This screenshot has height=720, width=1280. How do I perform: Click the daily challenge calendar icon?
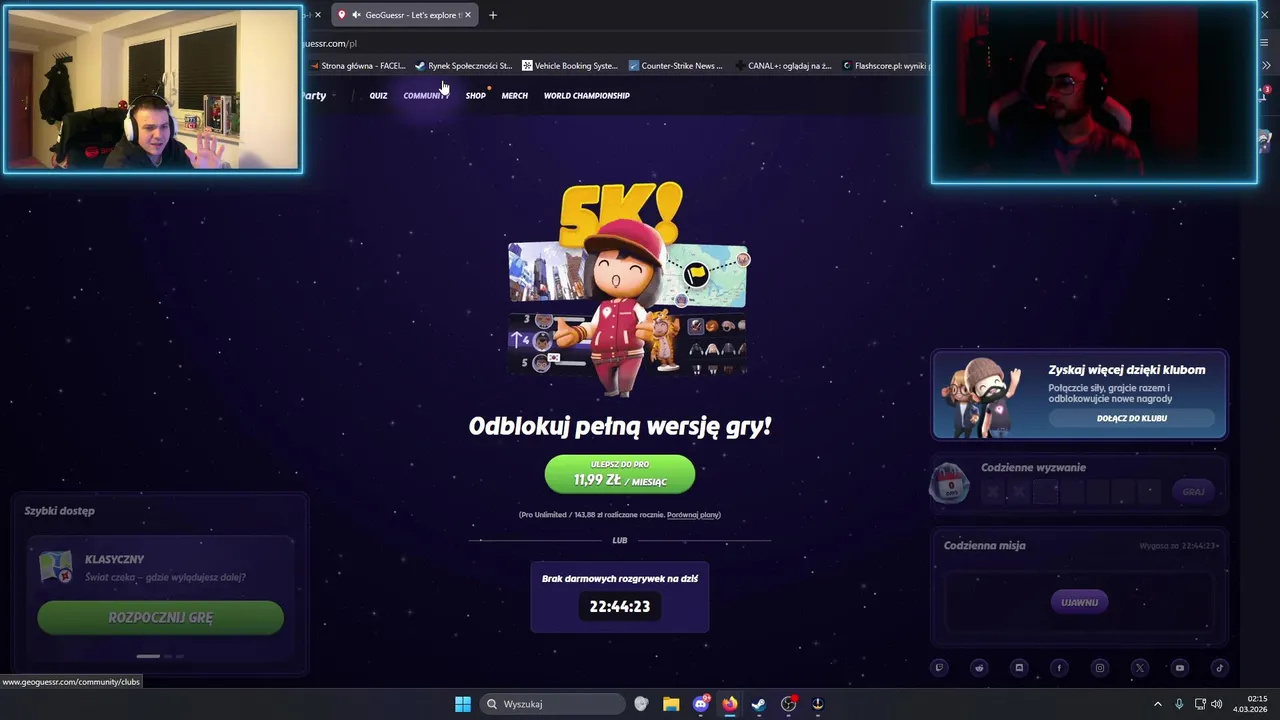click(x=949, y=483)
